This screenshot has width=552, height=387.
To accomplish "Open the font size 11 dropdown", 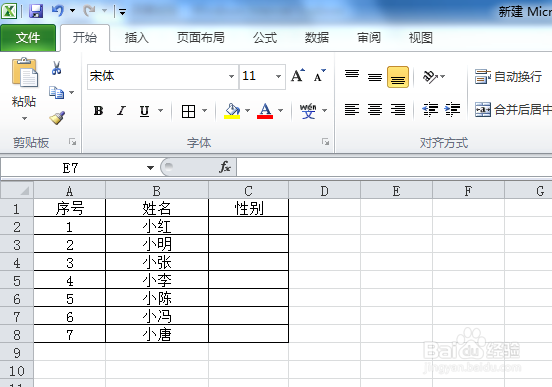I will coord(278,76).
